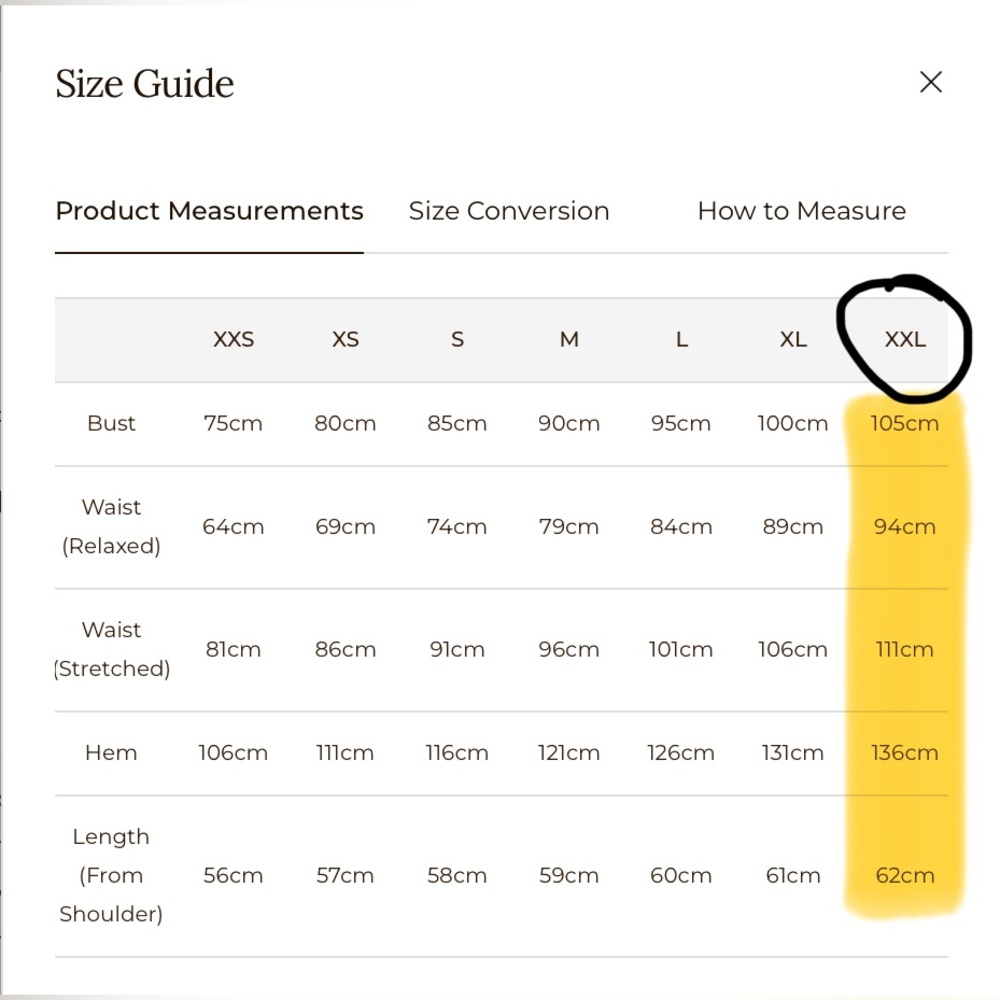Viewport: 1000px width, 1000px height.
Task: Select the Product Measurements tab
Action: pyautogui.click(x=209, y=211)
